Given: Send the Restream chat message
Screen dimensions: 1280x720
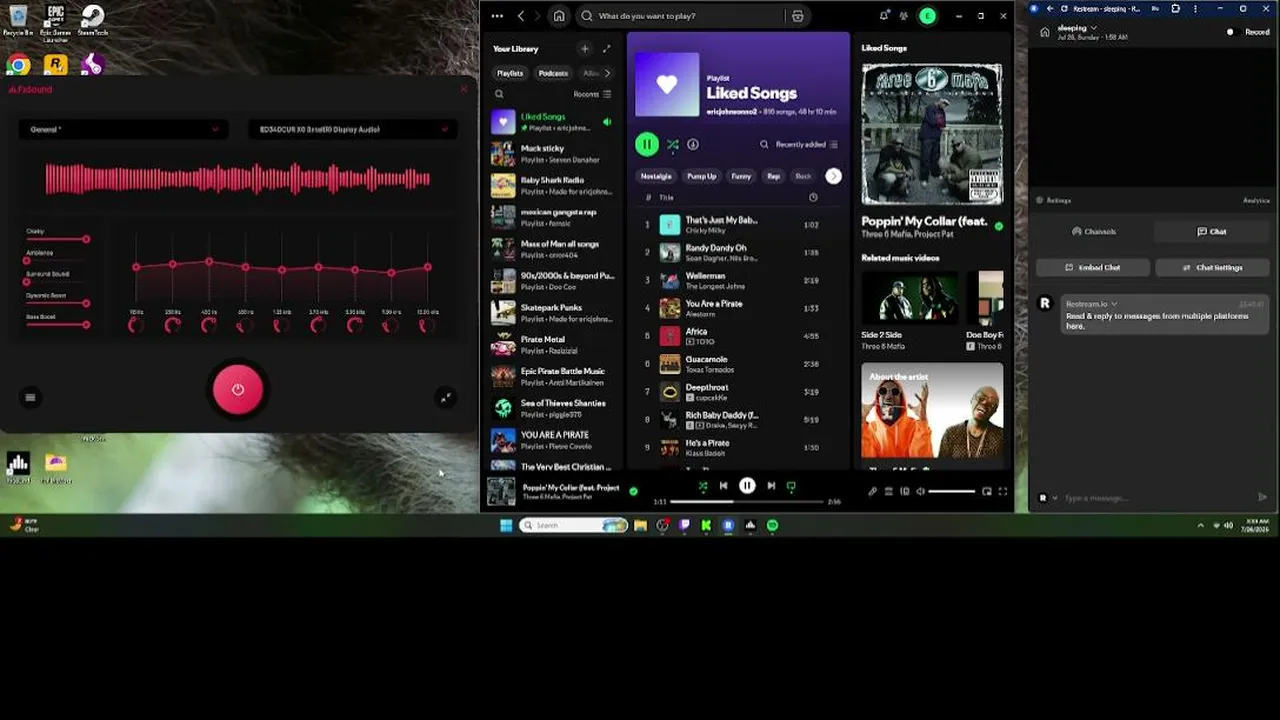Looking at the screenshot, I should click(1262, 497).
